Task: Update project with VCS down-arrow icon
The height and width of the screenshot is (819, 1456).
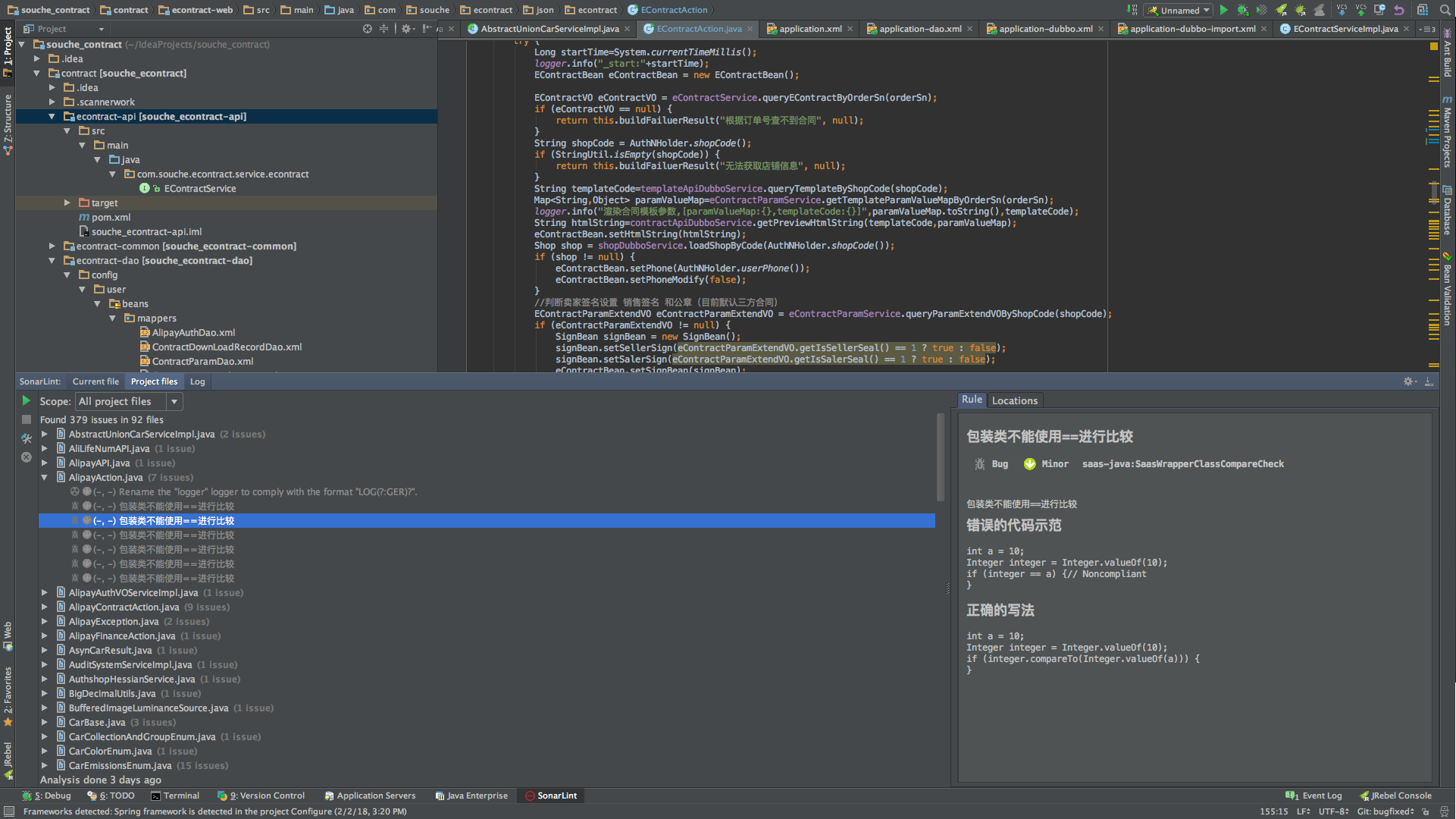Action: click(1342, 10)
